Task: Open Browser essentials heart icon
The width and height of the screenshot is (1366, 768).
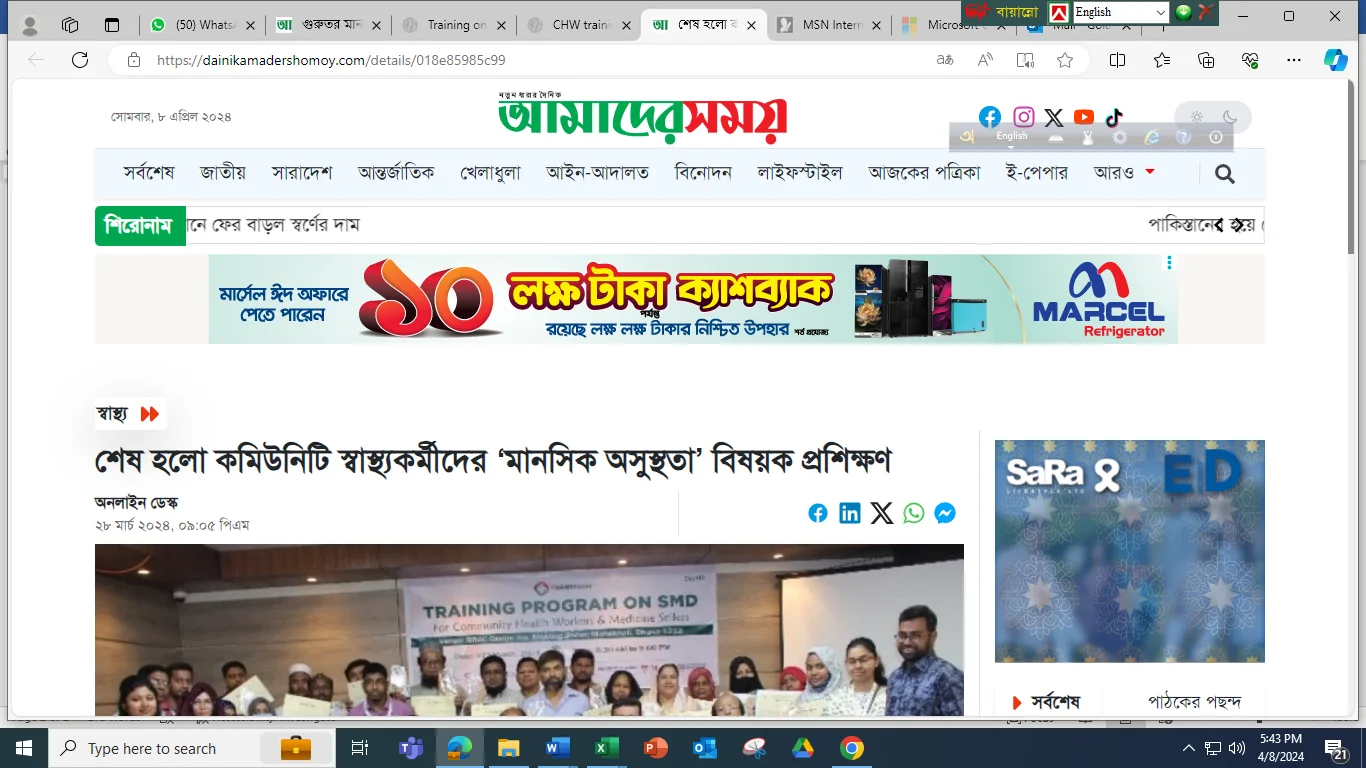Action: coord(1250,60)
